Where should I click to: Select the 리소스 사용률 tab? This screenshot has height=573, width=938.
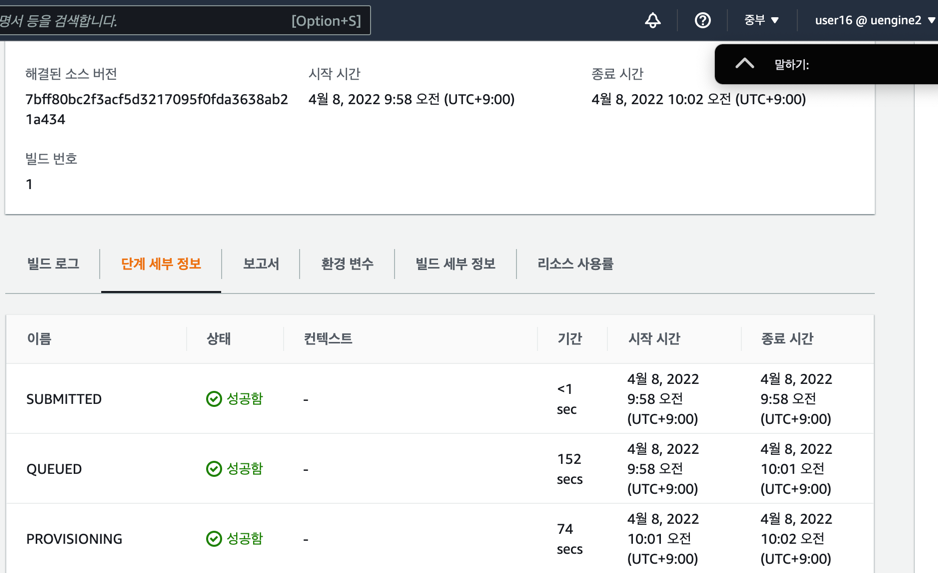pos(575,264)
